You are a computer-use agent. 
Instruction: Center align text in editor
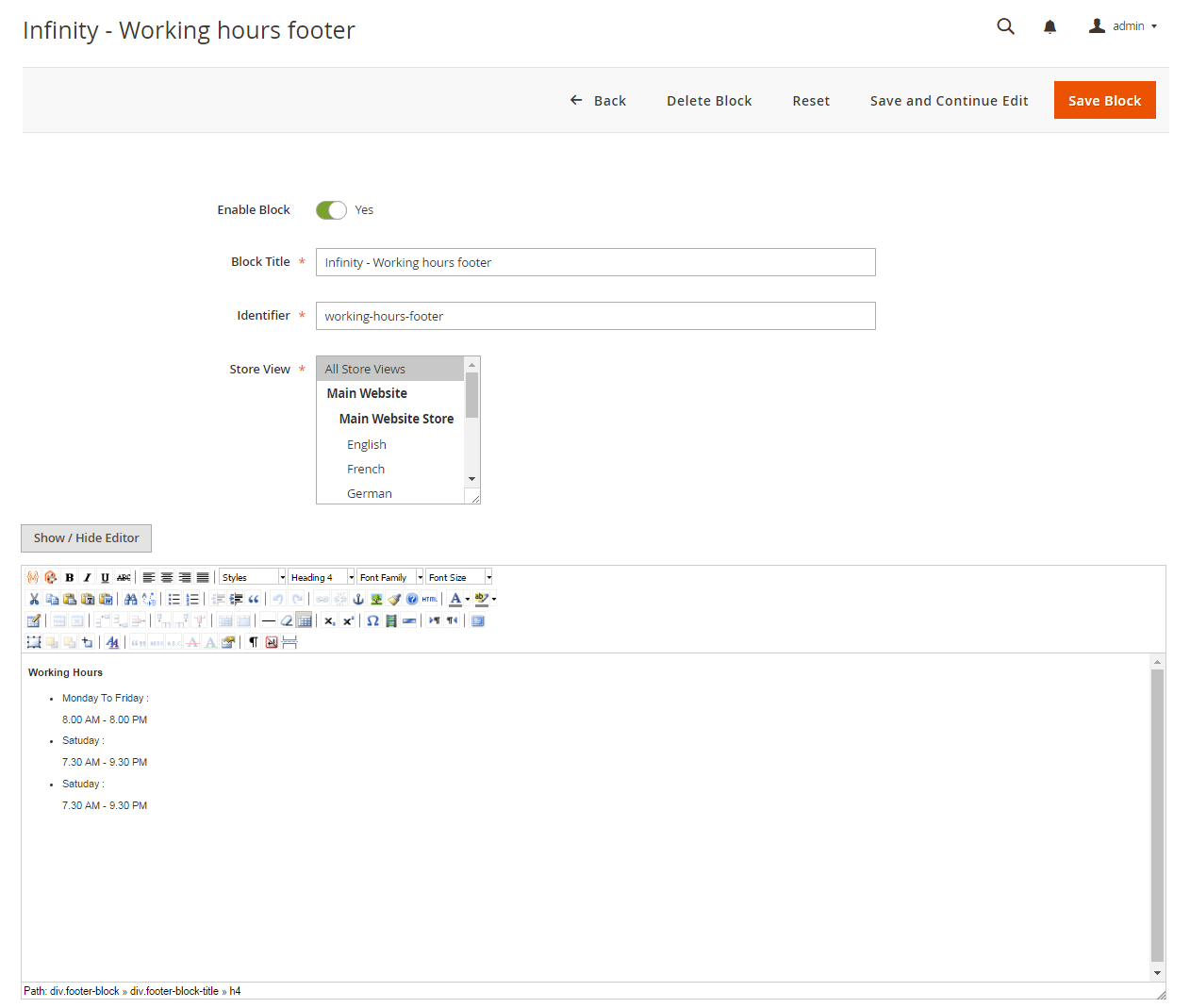click(x=166, y=577)
